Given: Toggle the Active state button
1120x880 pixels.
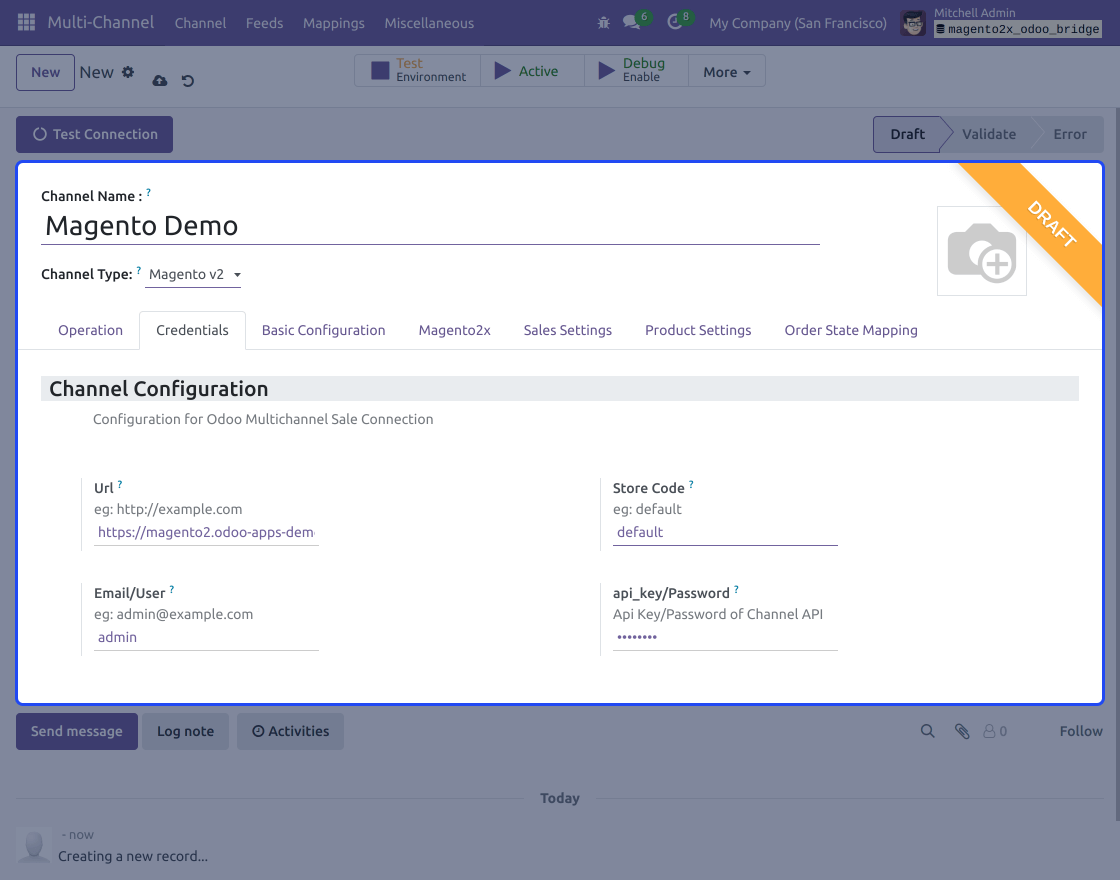Looking at the screenshot, I should 532,71.
